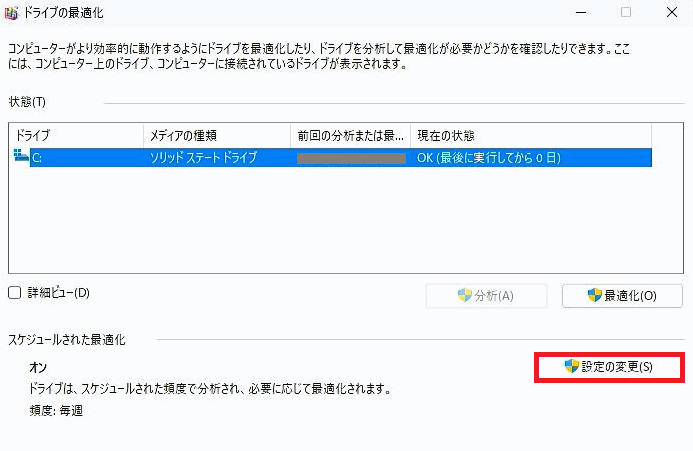Image resolution: width=693 pixels, height=451 pixels.
Task: Click the 現在の状態 column header
Action: (x=531, y=135)
